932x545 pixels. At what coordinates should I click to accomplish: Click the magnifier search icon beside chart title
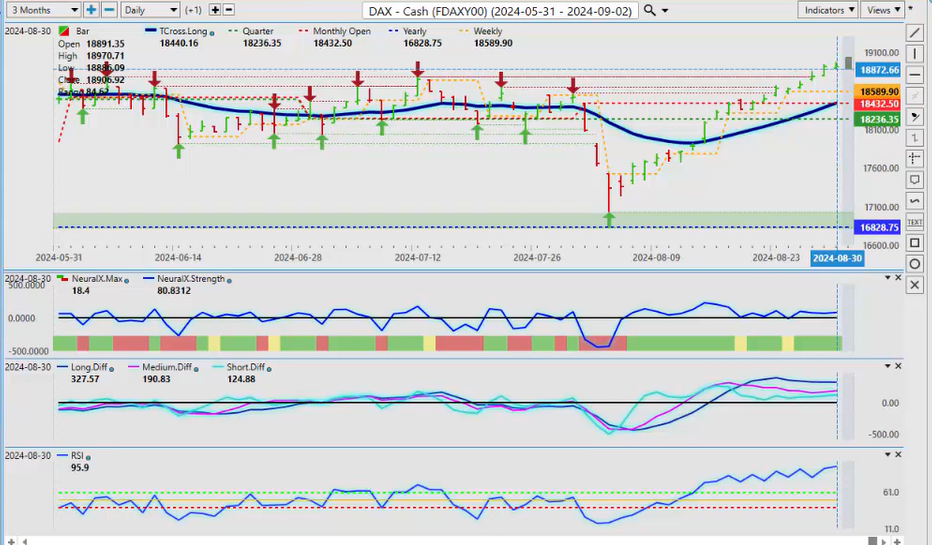[x=650, y=10]
